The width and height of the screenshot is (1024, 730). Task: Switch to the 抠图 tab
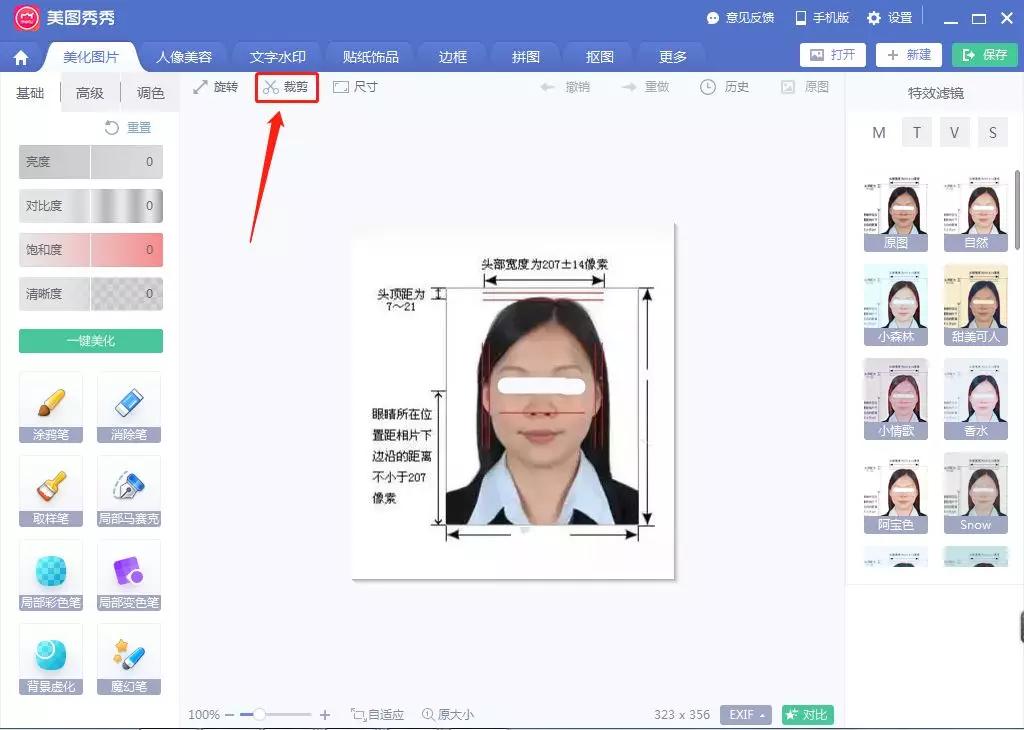point(600,57)
